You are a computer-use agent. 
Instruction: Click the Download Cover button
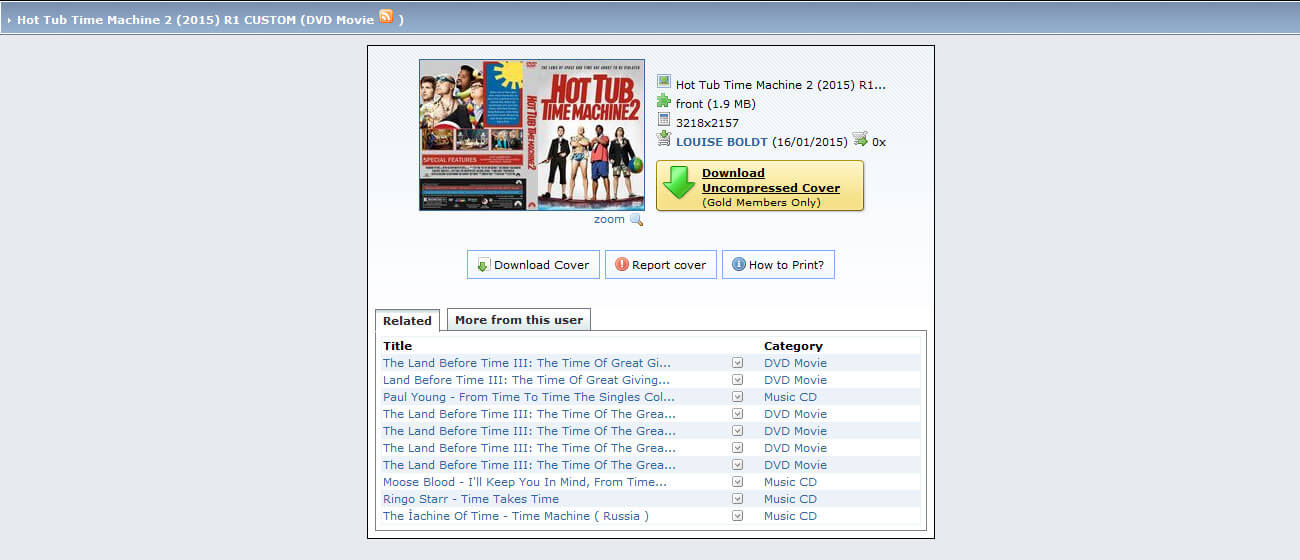click(x=533, y=265)
